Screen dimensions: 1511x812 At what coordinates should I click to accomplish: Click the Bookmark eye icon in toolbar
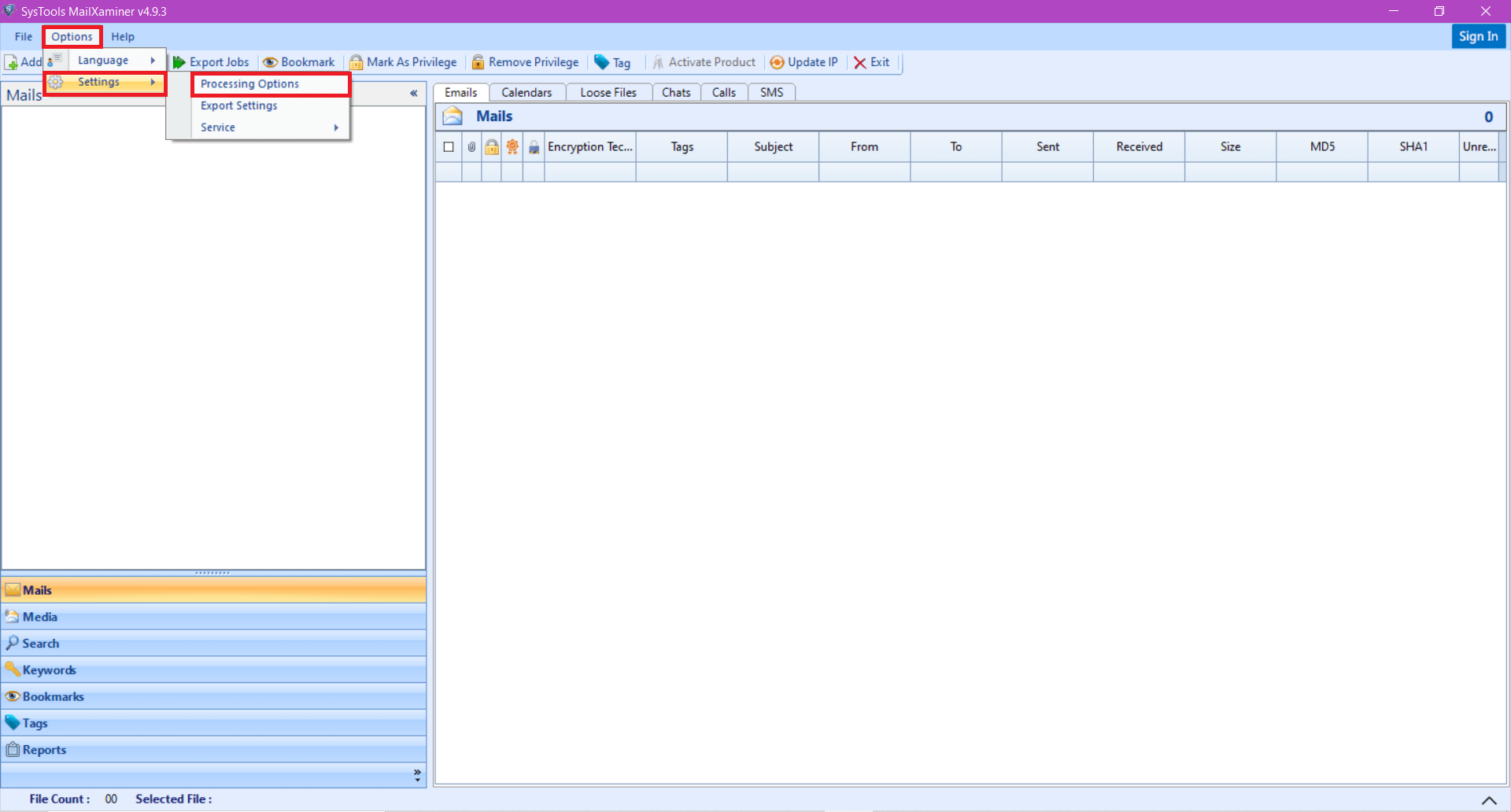pos(270,62)
